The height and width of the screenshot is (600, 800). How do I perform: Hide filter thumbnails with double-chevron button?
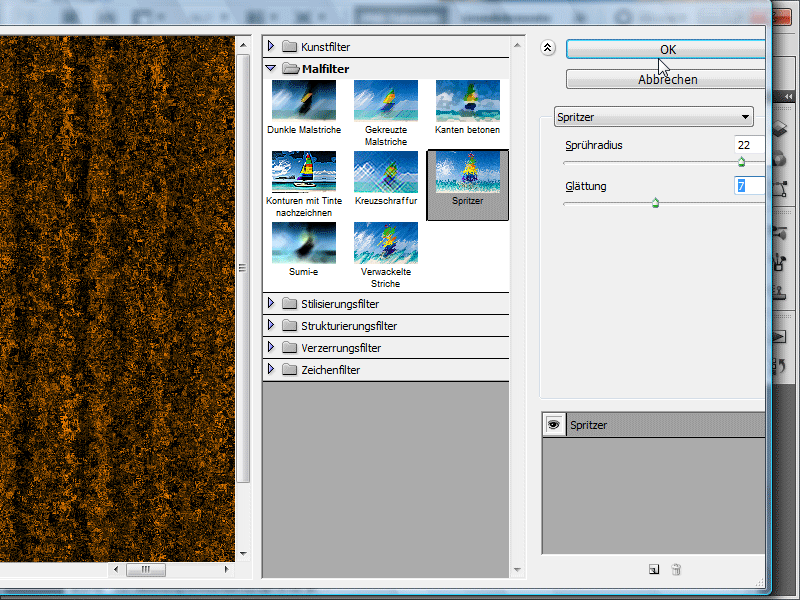(547, 48)
